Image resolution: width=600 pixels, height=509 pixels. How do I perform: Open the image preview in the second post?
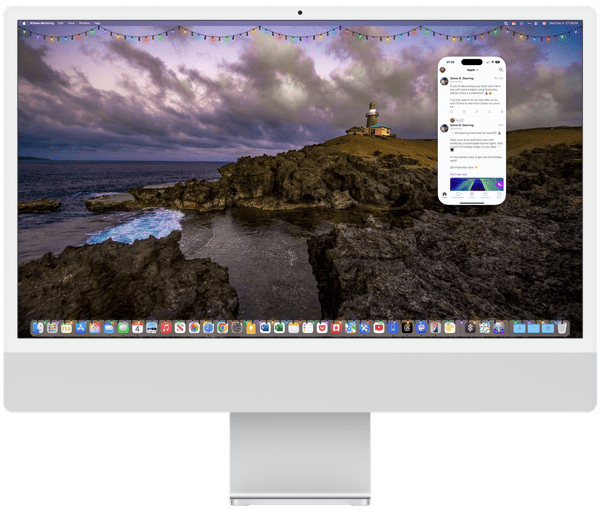coord(476,184)
